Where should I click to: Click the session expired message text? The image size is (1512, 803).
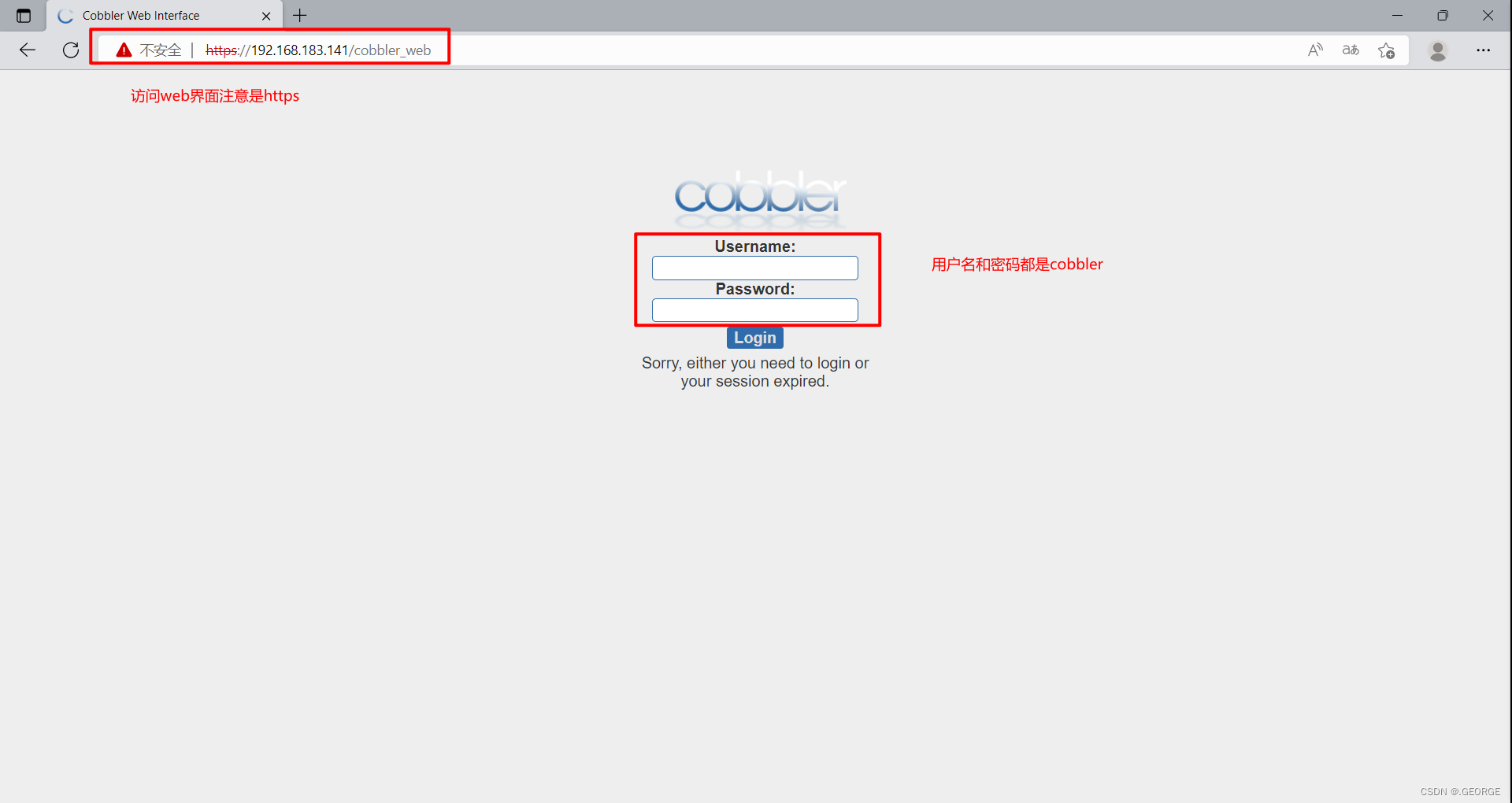[x=755, y=372]
